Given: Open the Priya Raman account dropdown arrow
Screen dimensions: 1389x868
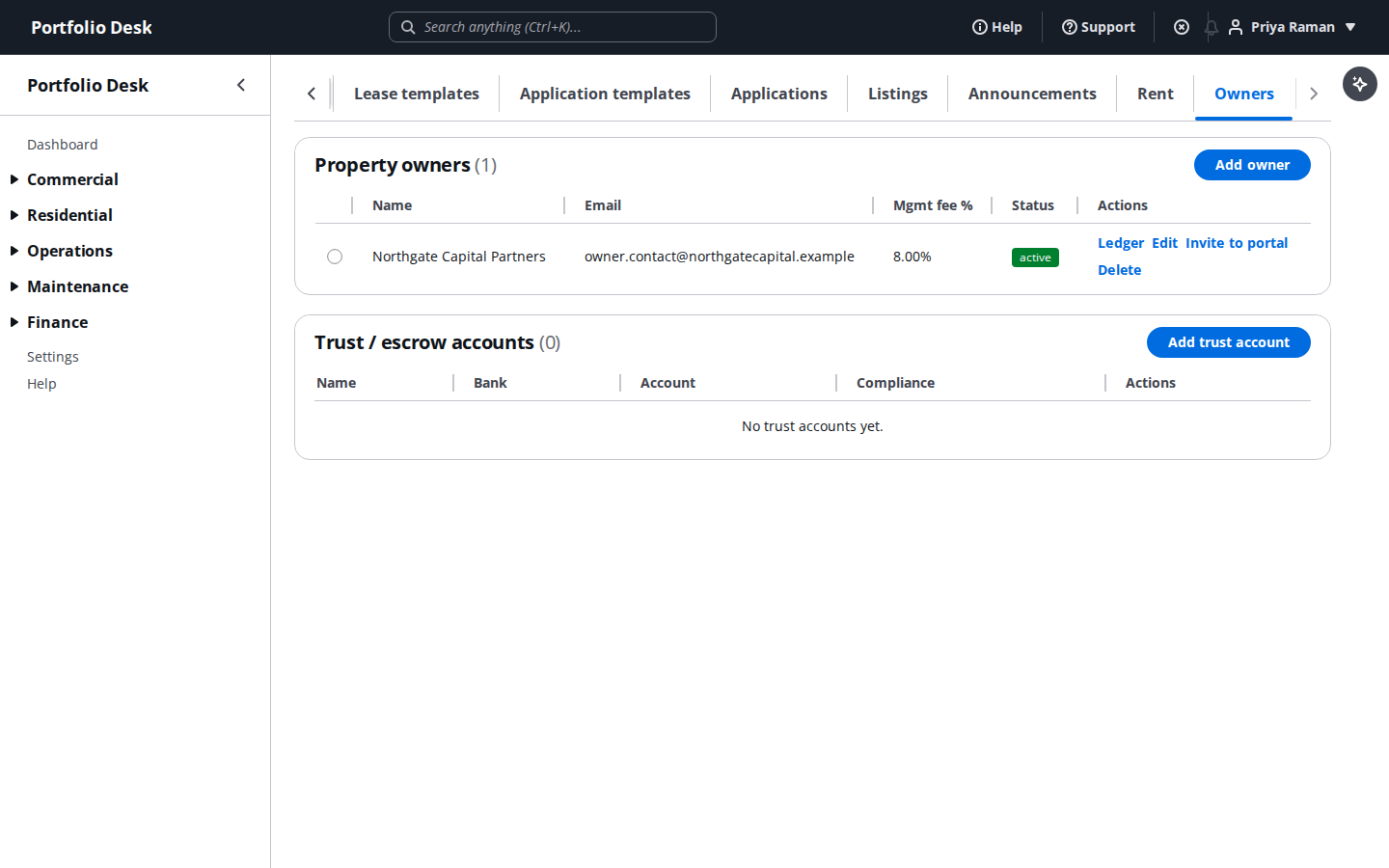Looking at the screenshot, I should tap(1350, 27).
